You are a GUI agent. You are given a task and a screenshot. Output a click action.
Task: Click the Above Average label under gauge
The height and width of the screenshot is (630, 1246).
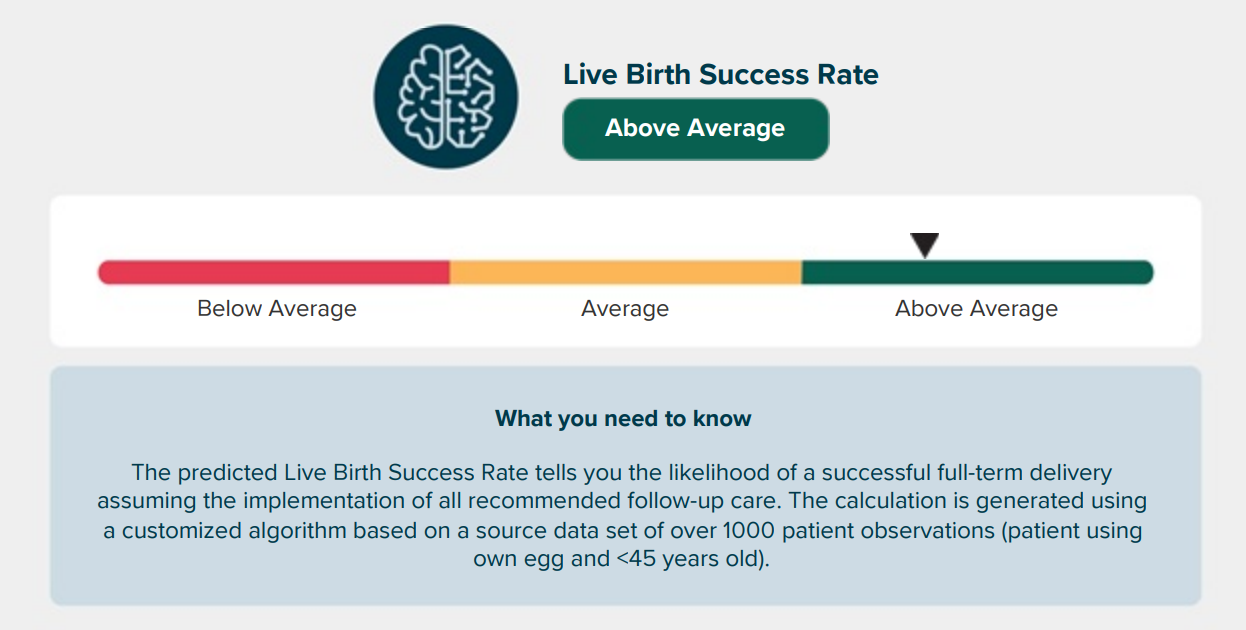tap(976, 309)
